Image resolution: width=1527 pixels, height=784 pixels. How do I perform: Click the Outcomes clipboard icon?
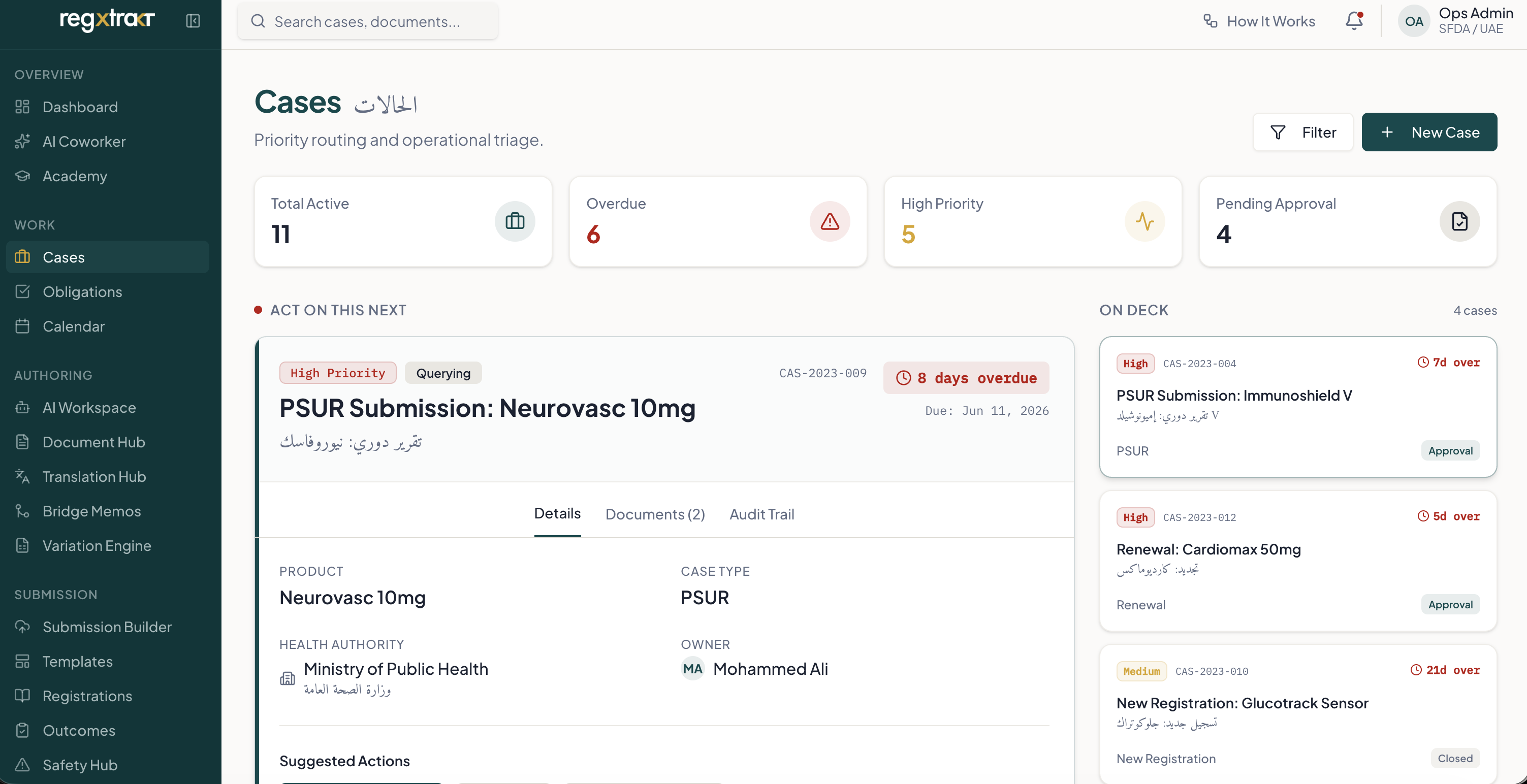22,730
